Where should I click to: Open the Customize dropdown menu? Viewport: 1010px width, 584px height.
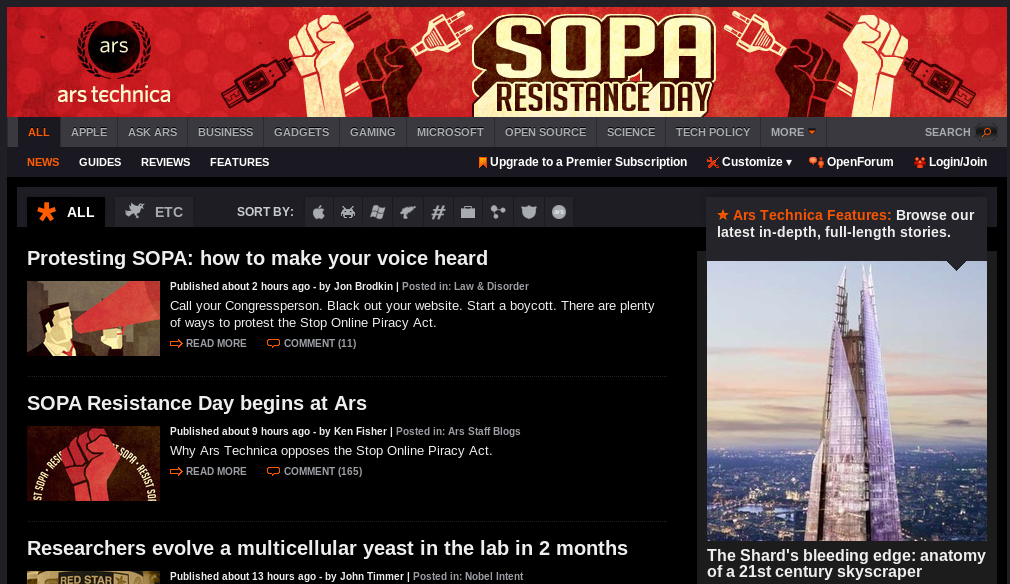tap(756, 162)
